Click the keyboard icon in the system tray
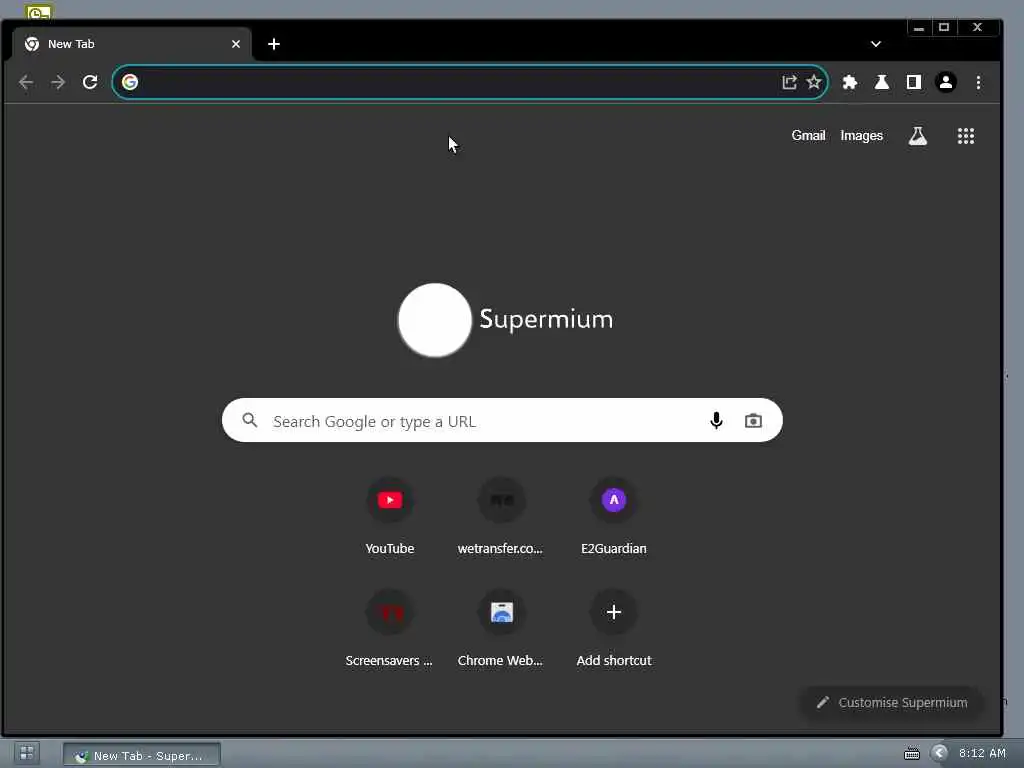Screen dimensions: 1024x768 (912, 754)
